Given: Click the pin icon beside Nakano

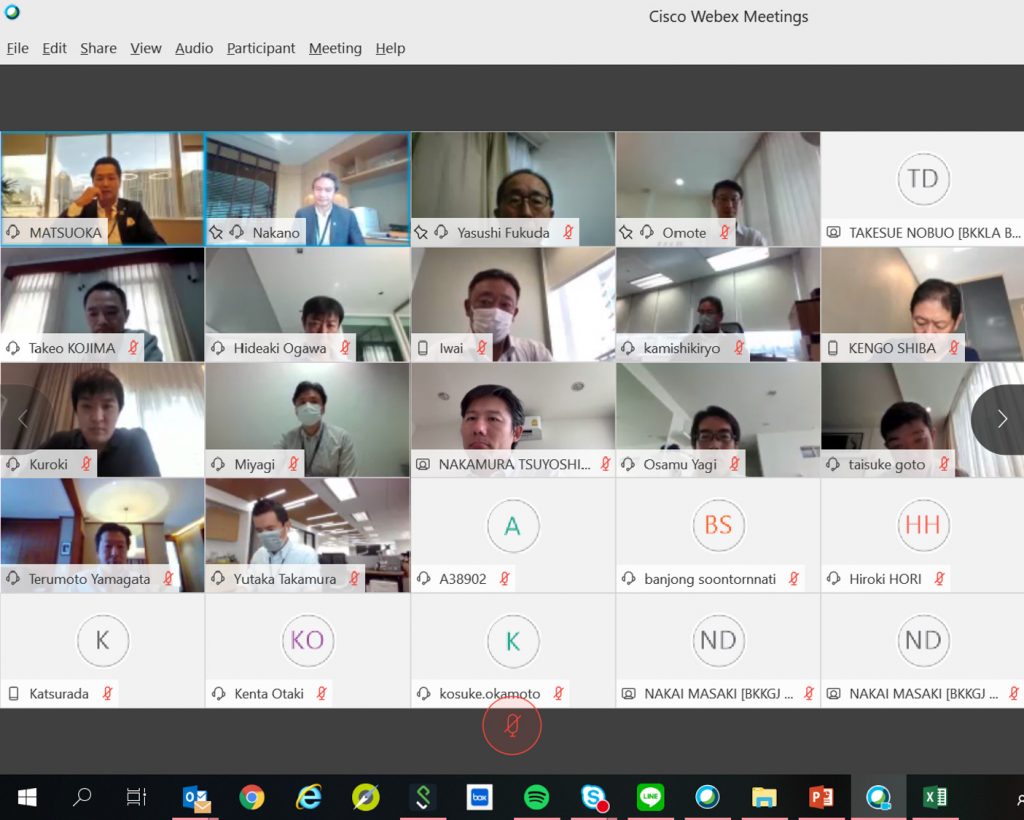Looking at the screenshot, I should (x=216, y=232).
